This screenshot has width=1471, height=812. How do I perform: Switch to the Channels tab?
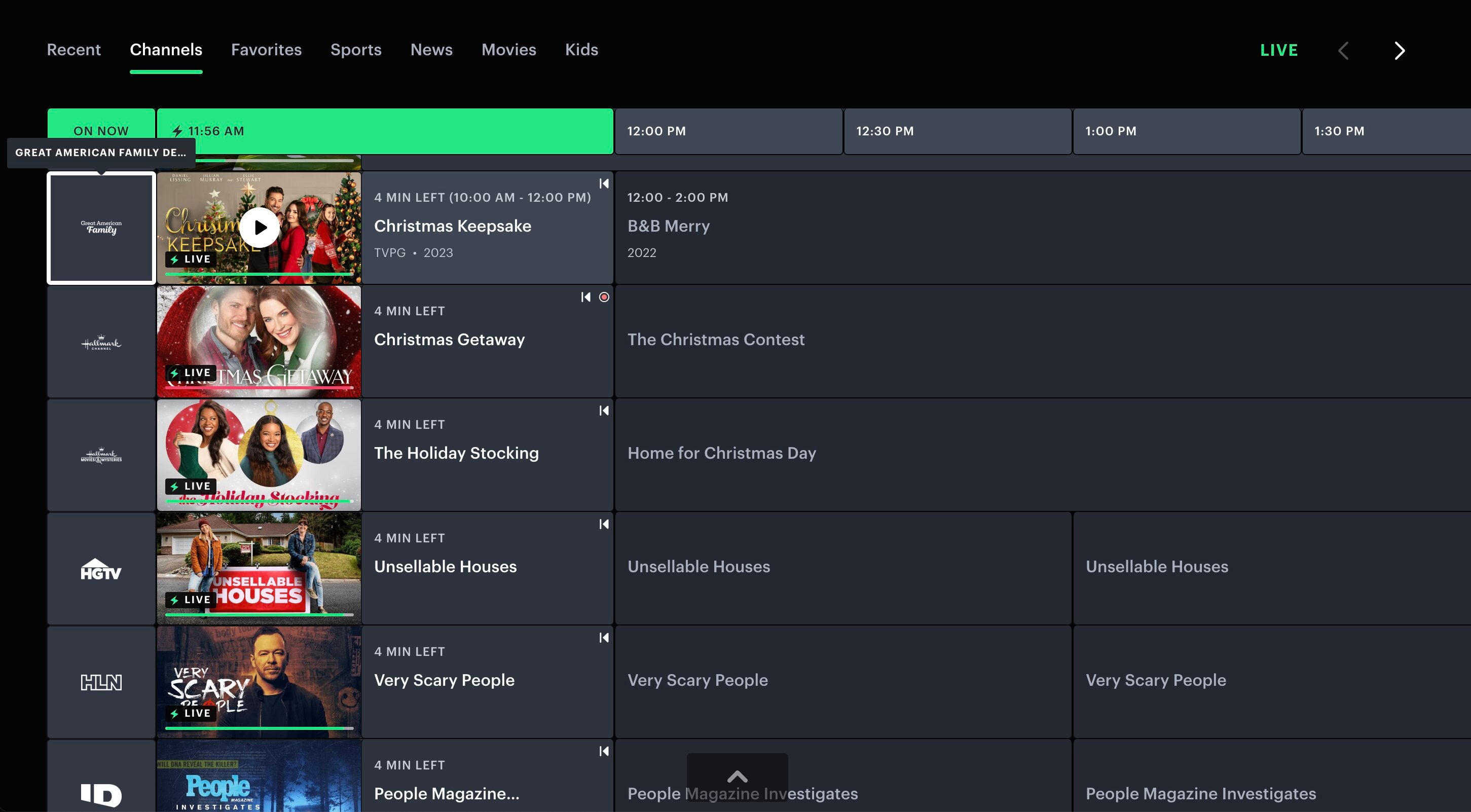[166, 50]
